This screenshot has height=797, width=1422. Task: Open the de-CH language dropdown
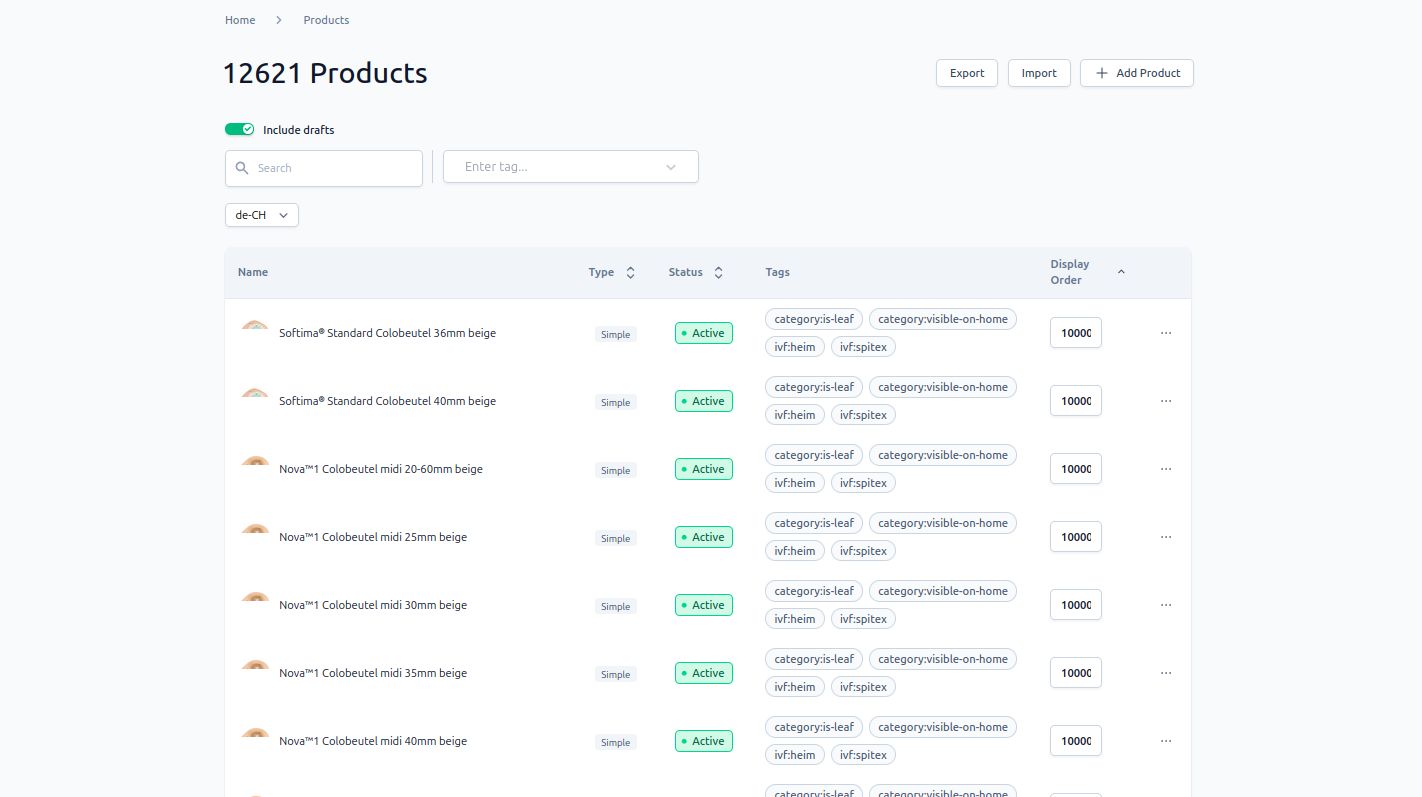pos(262,215)
